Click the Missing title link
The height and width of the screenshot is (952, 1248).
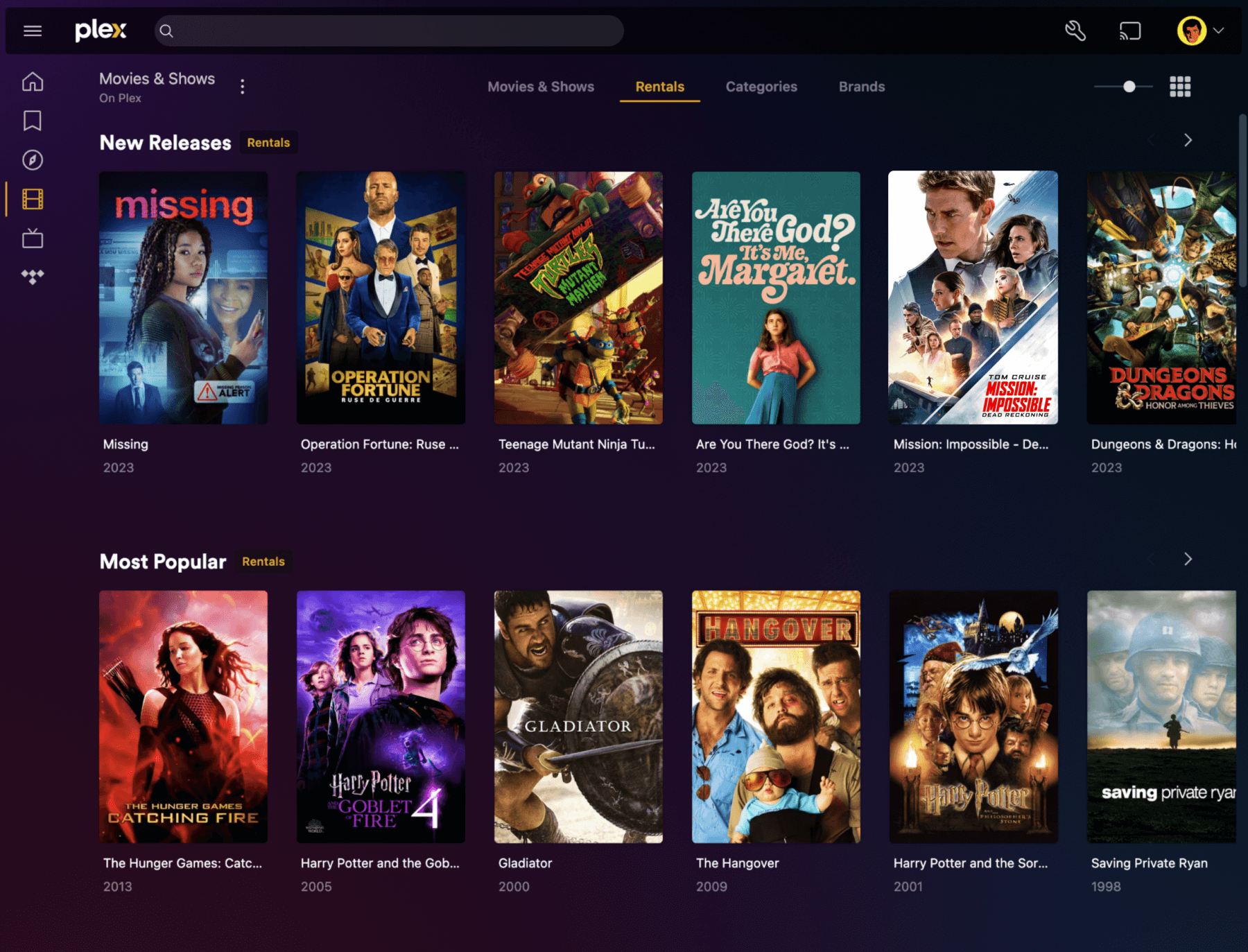[x=125, y=444]
